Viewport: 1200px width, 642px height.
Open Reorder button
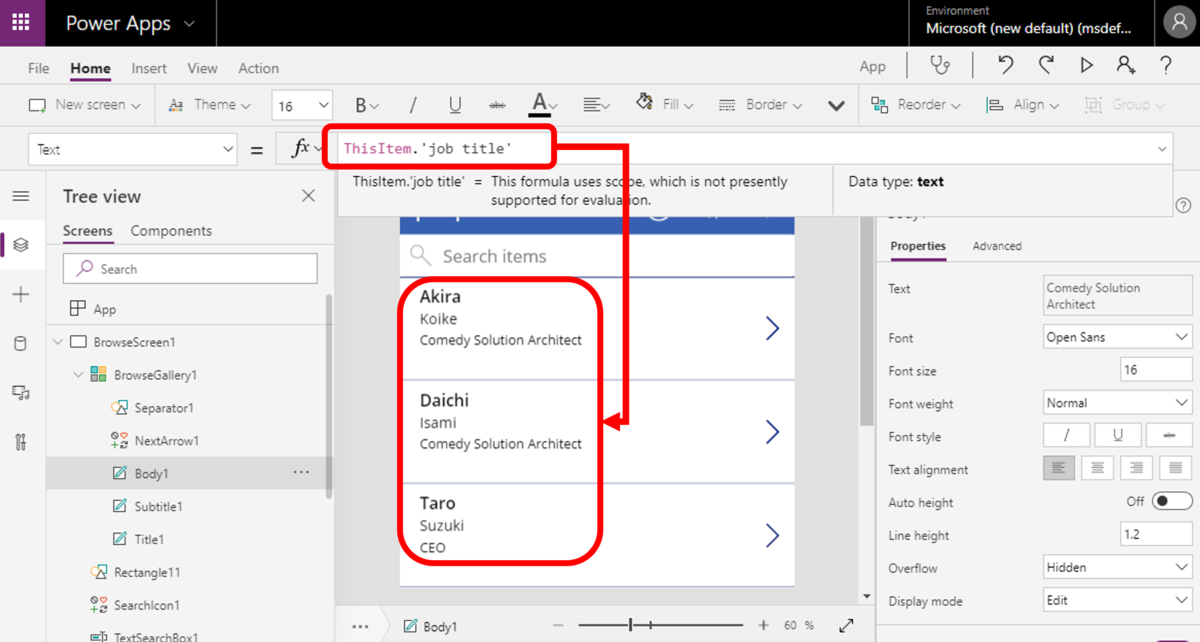pos(915,105)
